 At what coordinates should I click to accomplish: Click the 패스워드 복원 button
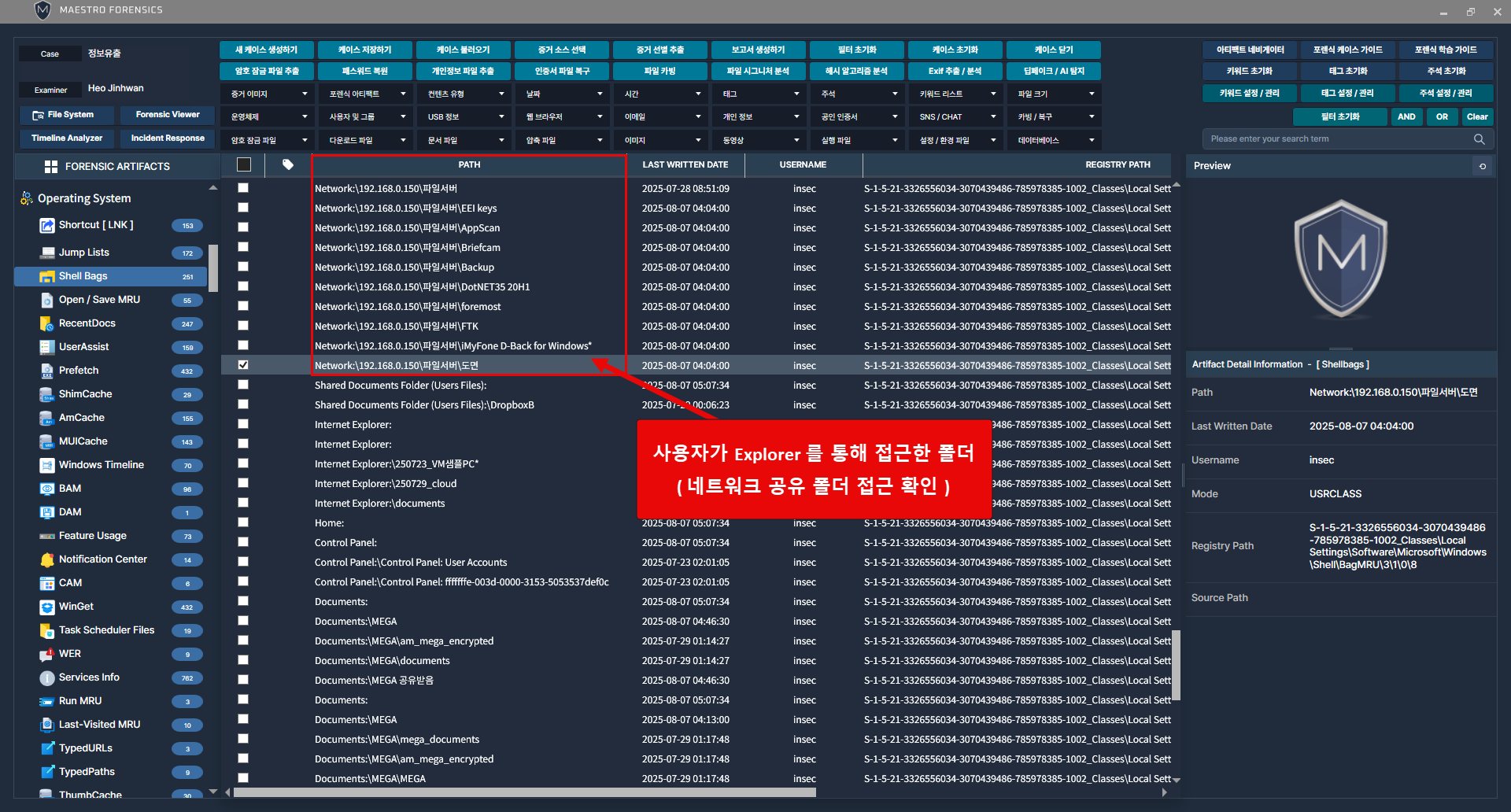(x=365, y=71)
